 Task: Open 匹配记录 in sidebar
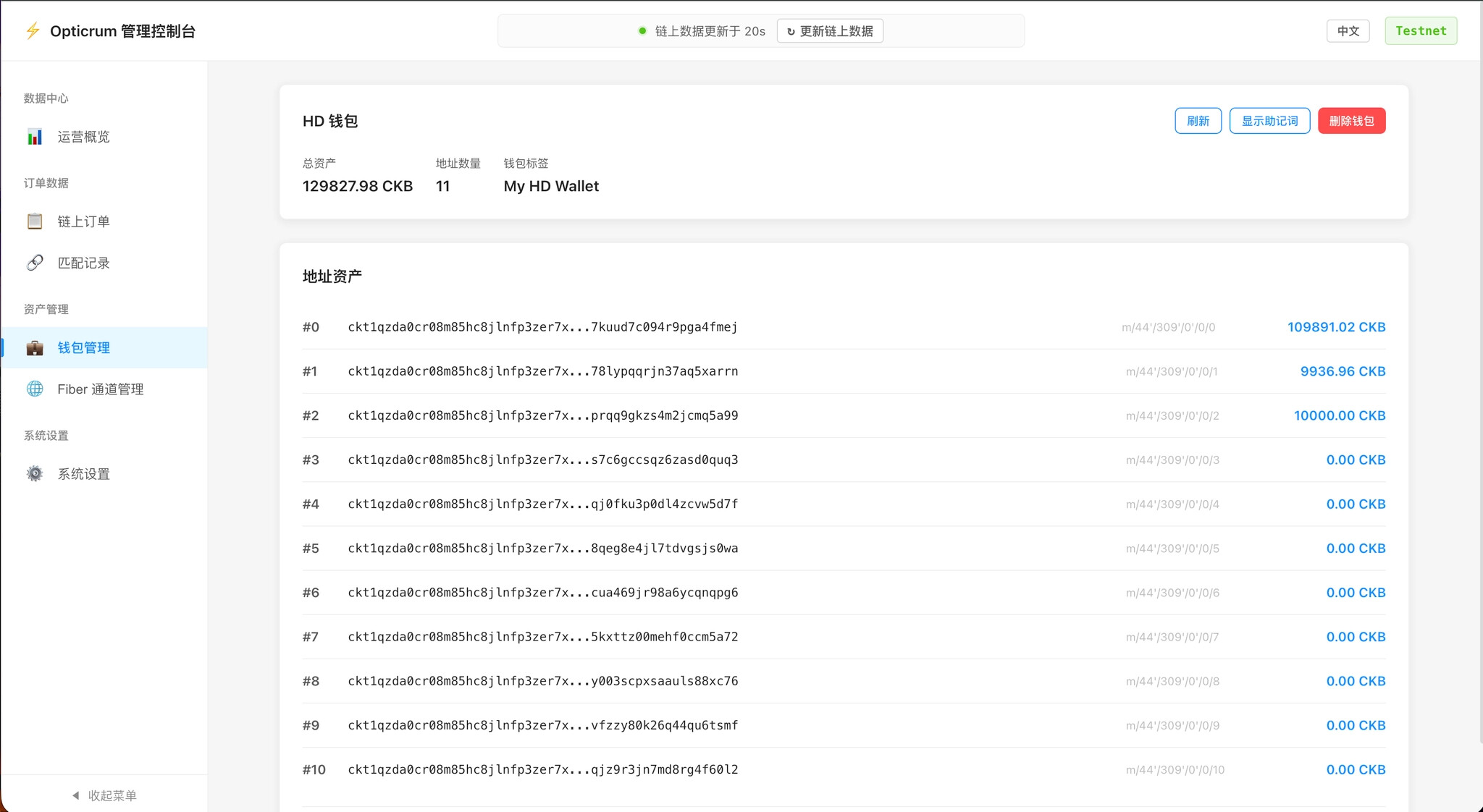click(104, 263)
